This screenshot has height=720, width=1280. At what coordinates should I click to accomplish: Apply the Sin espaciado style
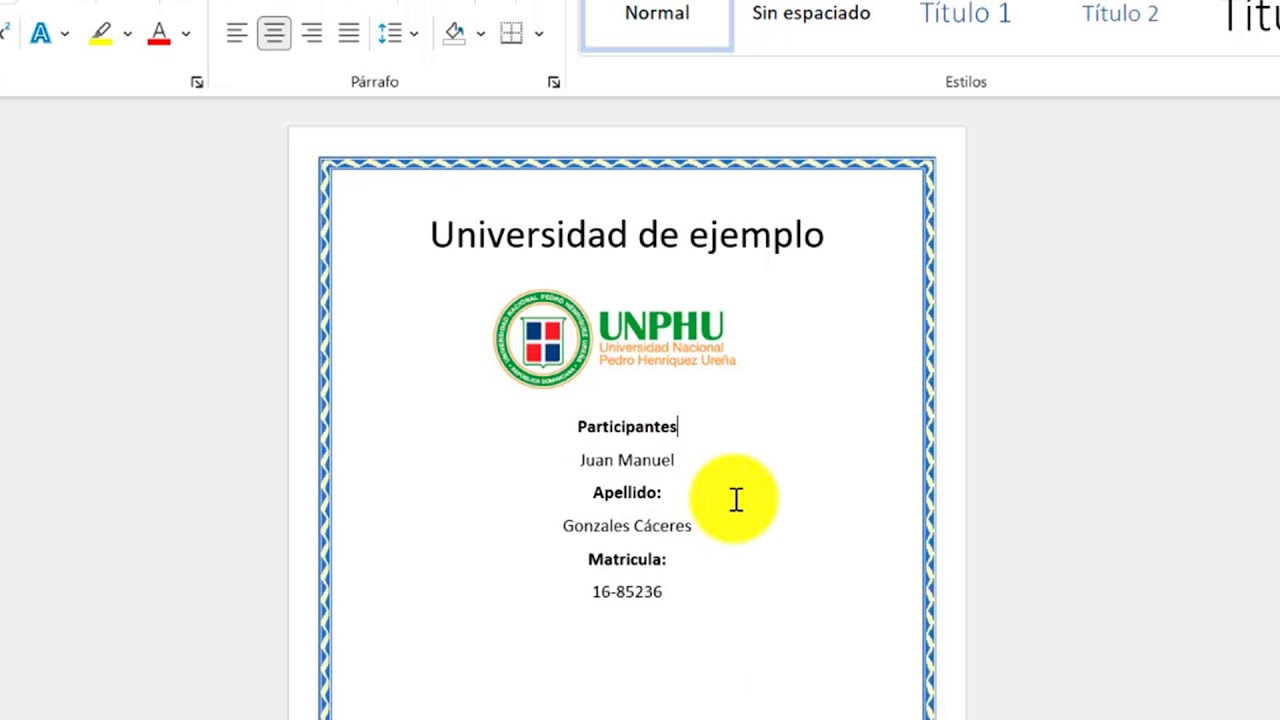point(811,14)
